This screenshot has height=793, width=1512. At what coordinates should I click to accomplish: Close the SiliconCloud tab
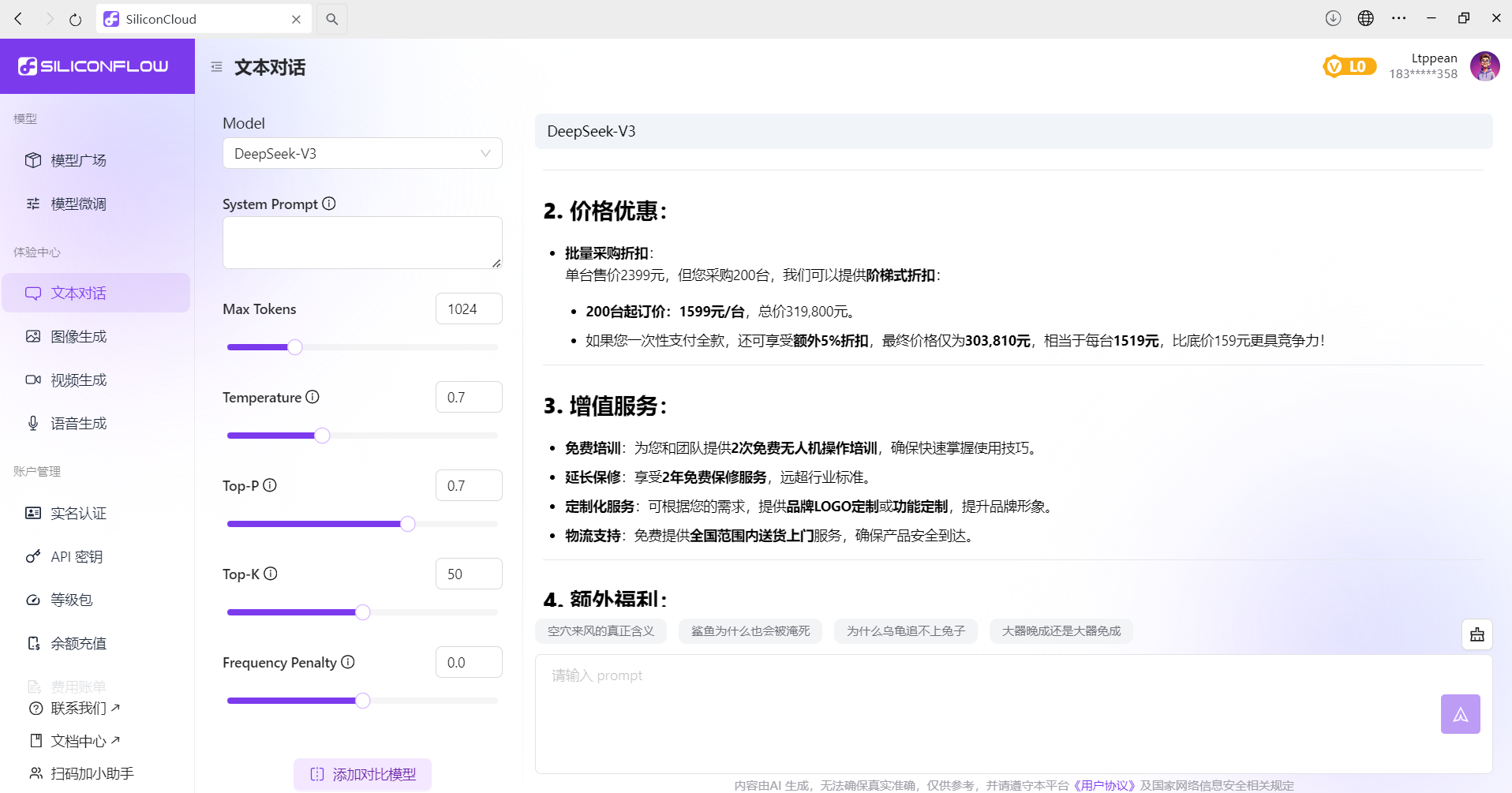296,19
